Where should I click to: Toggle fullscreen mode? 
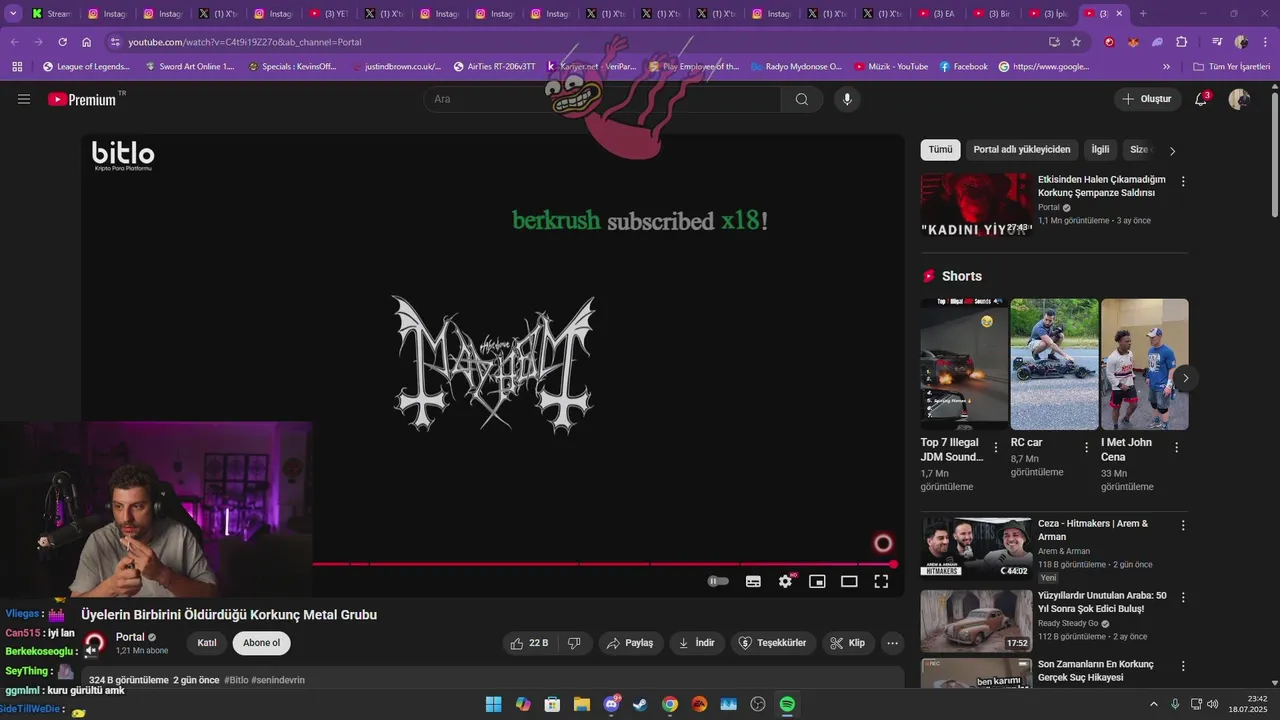tap(881, 581)
